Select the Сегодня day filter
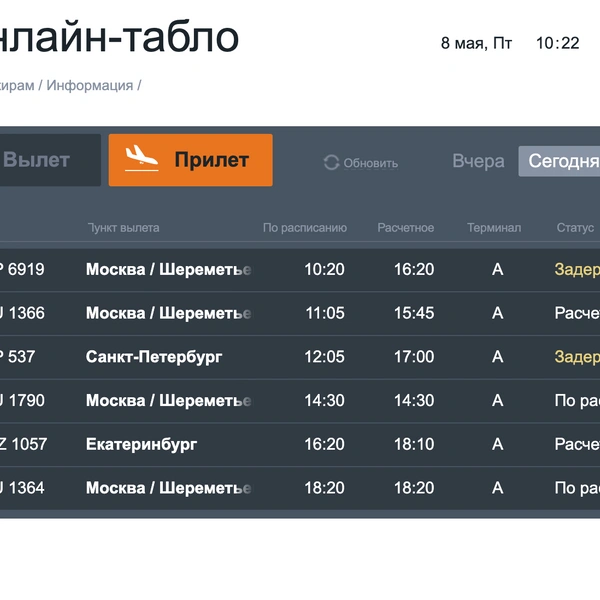This screenshot has height=600, width=600. pyautogui.click(x=559, y=161)
